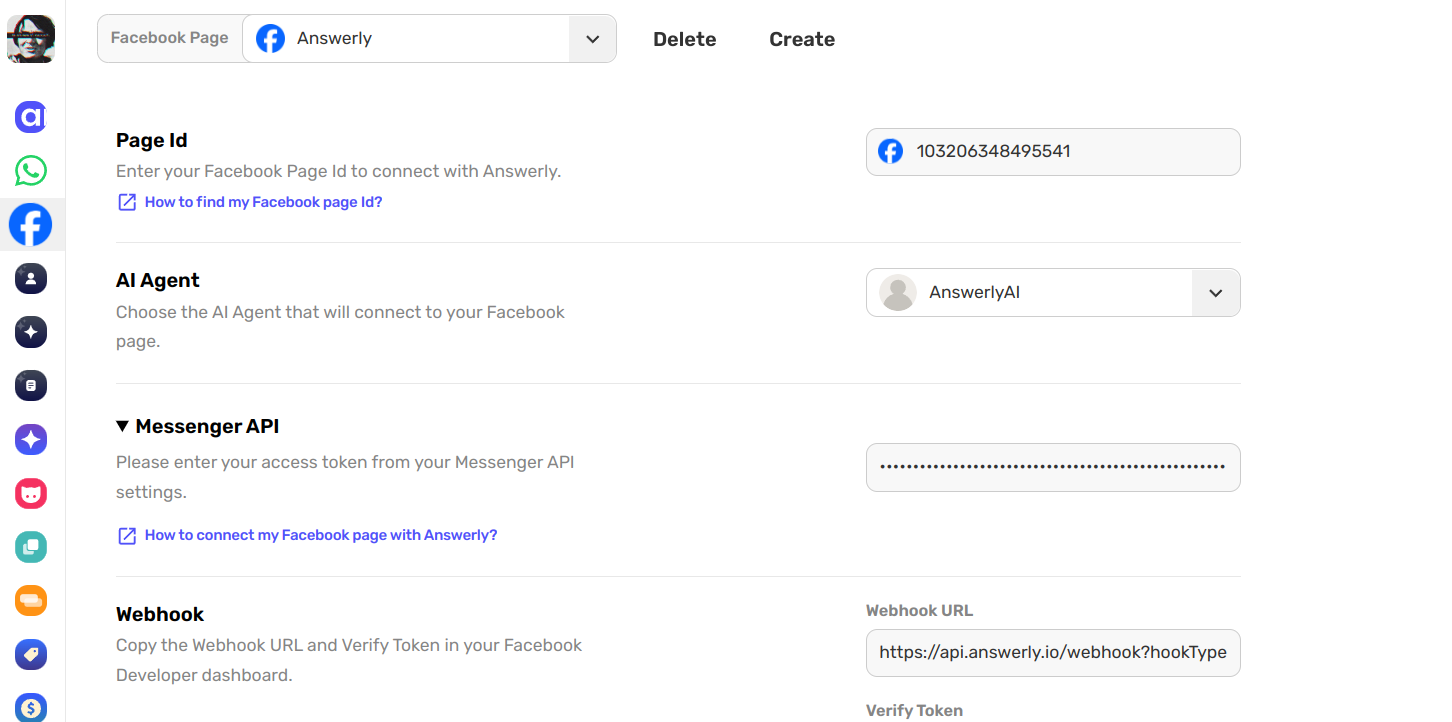Open the AI Agent dropdown chevron
Screen dimensions: 1452x722
coord(1216,293)
